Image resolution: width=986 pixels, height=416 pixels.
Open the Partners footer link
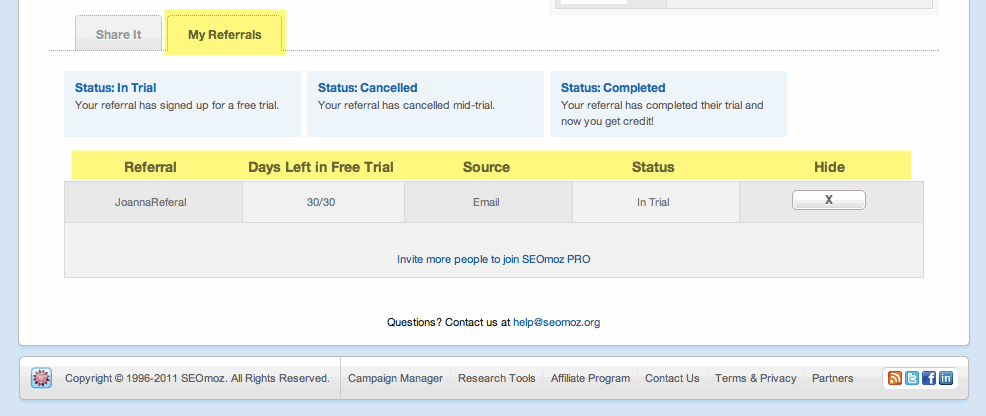[832, 378]
